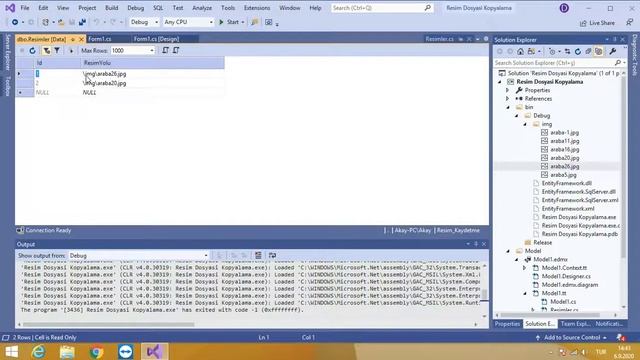Click the Sync with Active Document icon
Viewport: 640px width, 360px height.
pos(567,51)
